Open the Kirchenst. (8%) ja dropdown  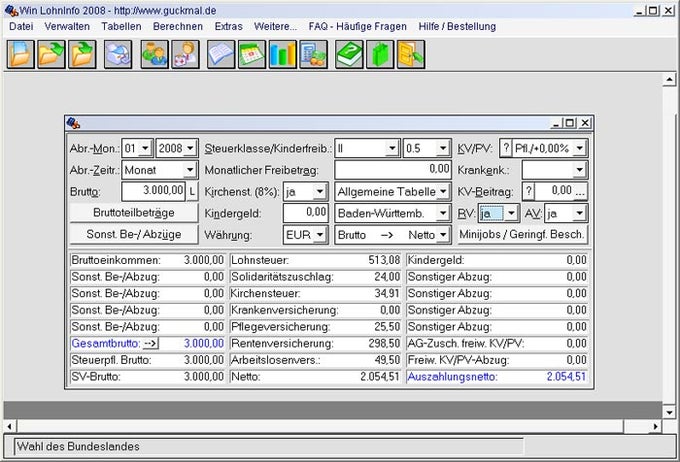click(x=320, y=191)
